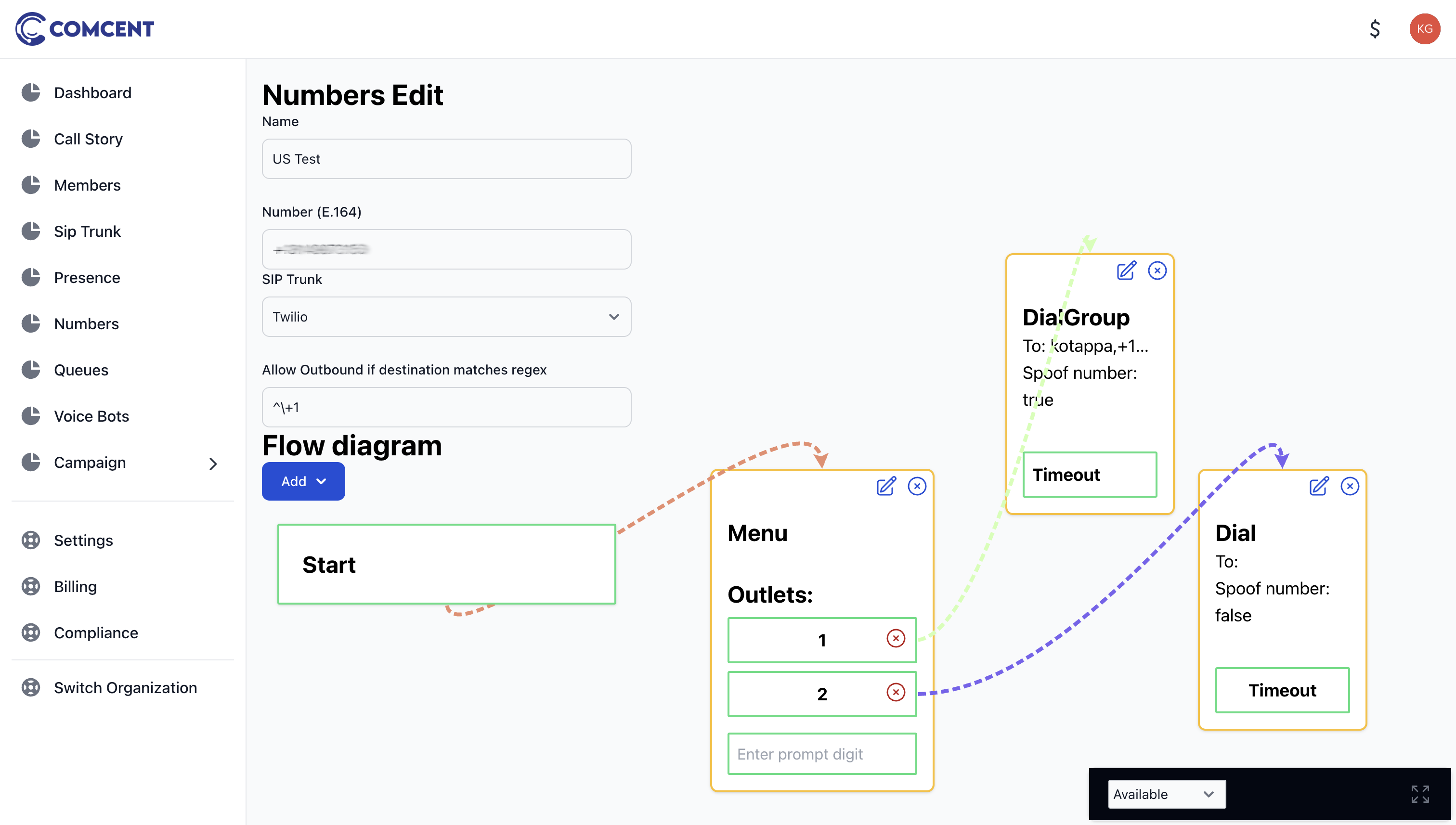Change the Available presence status dropdown
The width and height of the screenshot is (1456, 825).
1167,794
